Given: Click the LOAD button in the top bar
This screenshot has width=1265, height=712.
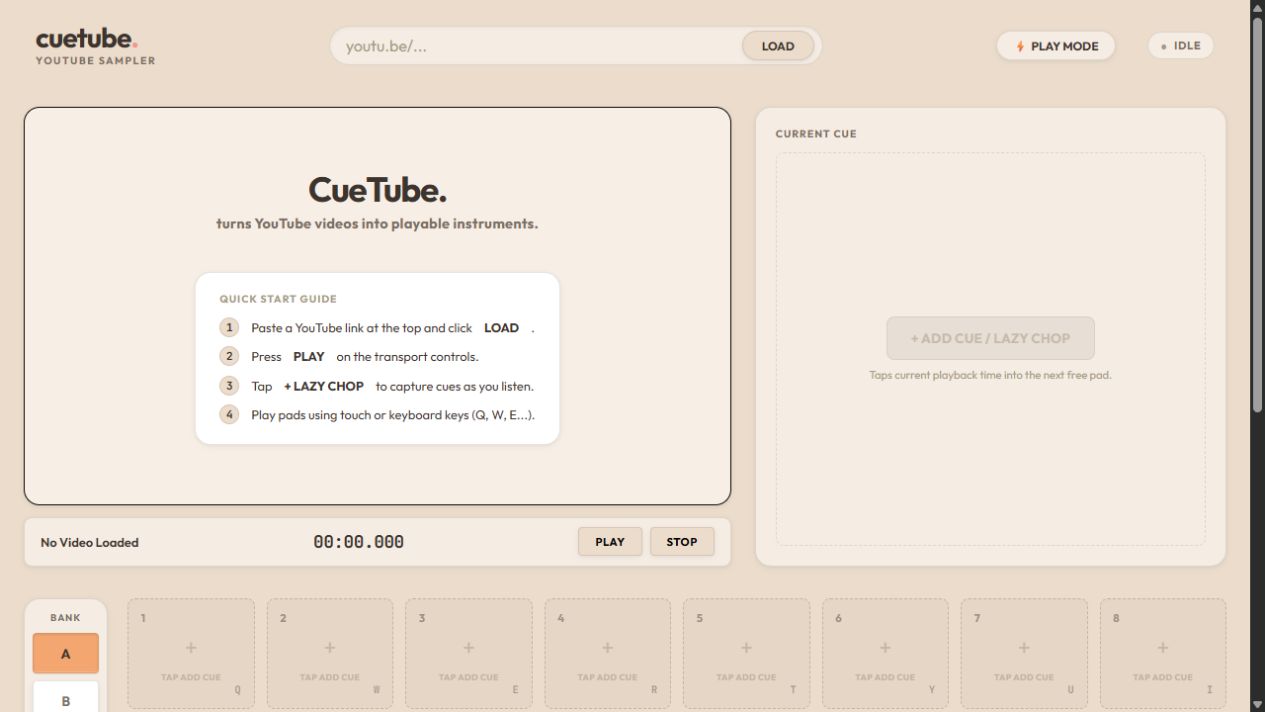Looking at the screenshot, I should [x=778, y=46].
